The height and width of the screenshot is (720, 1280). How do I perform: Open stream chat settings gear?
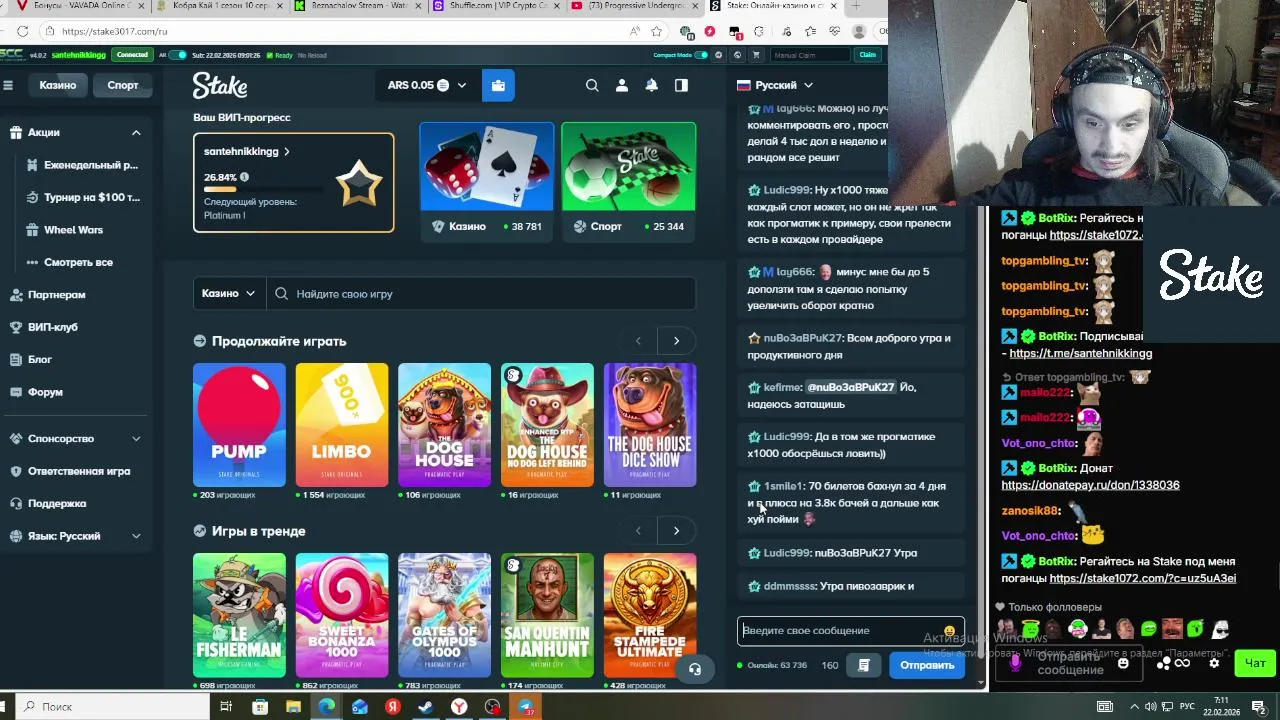(x=1214, y=663)
